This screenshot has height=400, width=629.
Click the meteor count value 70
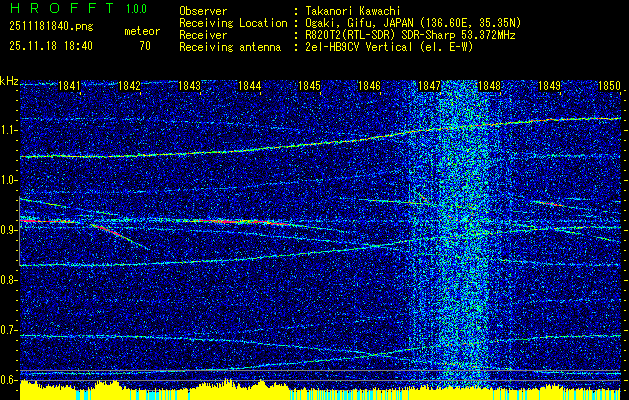(145, 46)
